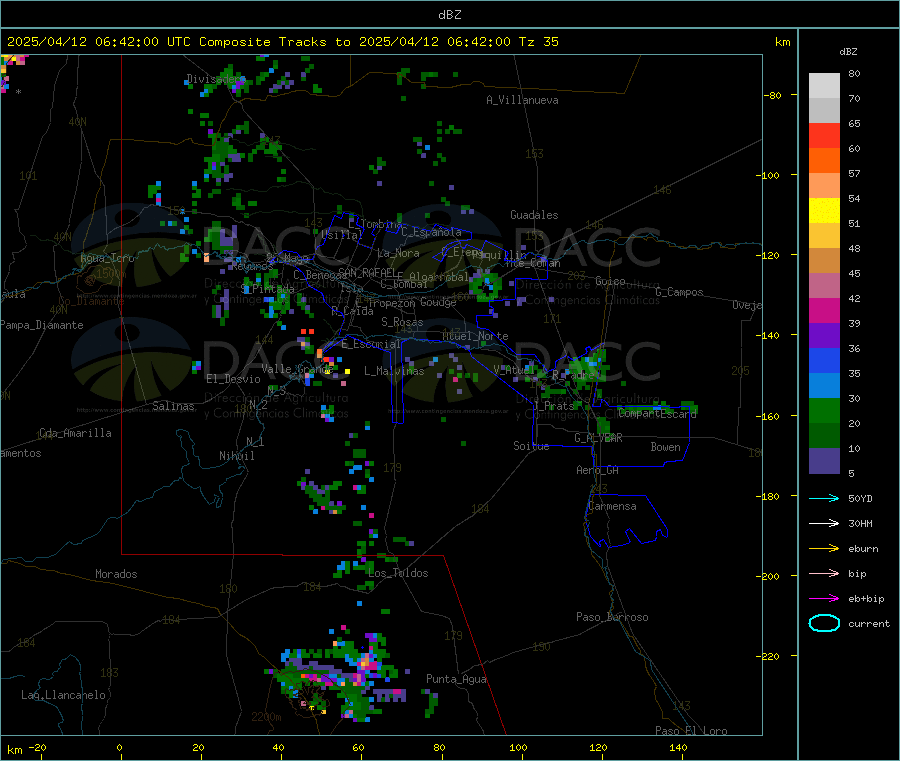900x761 pixels.
Task: Click the 'L_Malvinas' map label
Action: pyautogui.click(x=394, y=371)
